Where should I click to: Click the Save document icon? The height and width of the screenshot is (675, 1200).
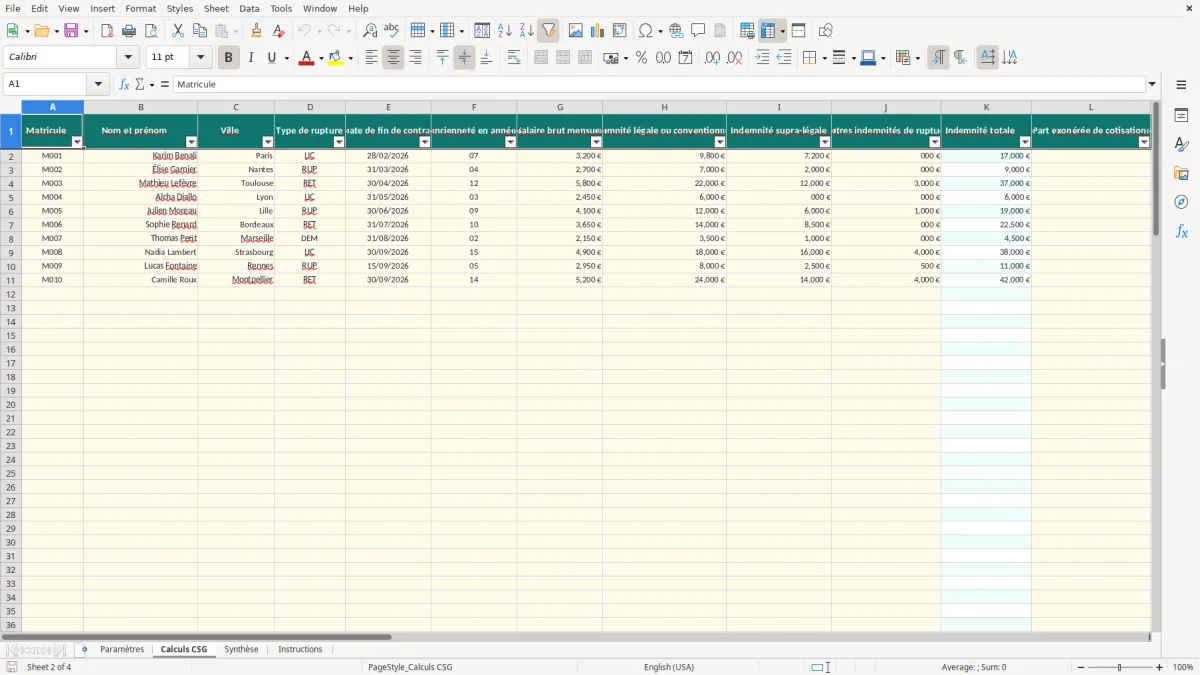pyautogui.click(x=71, y=31)
